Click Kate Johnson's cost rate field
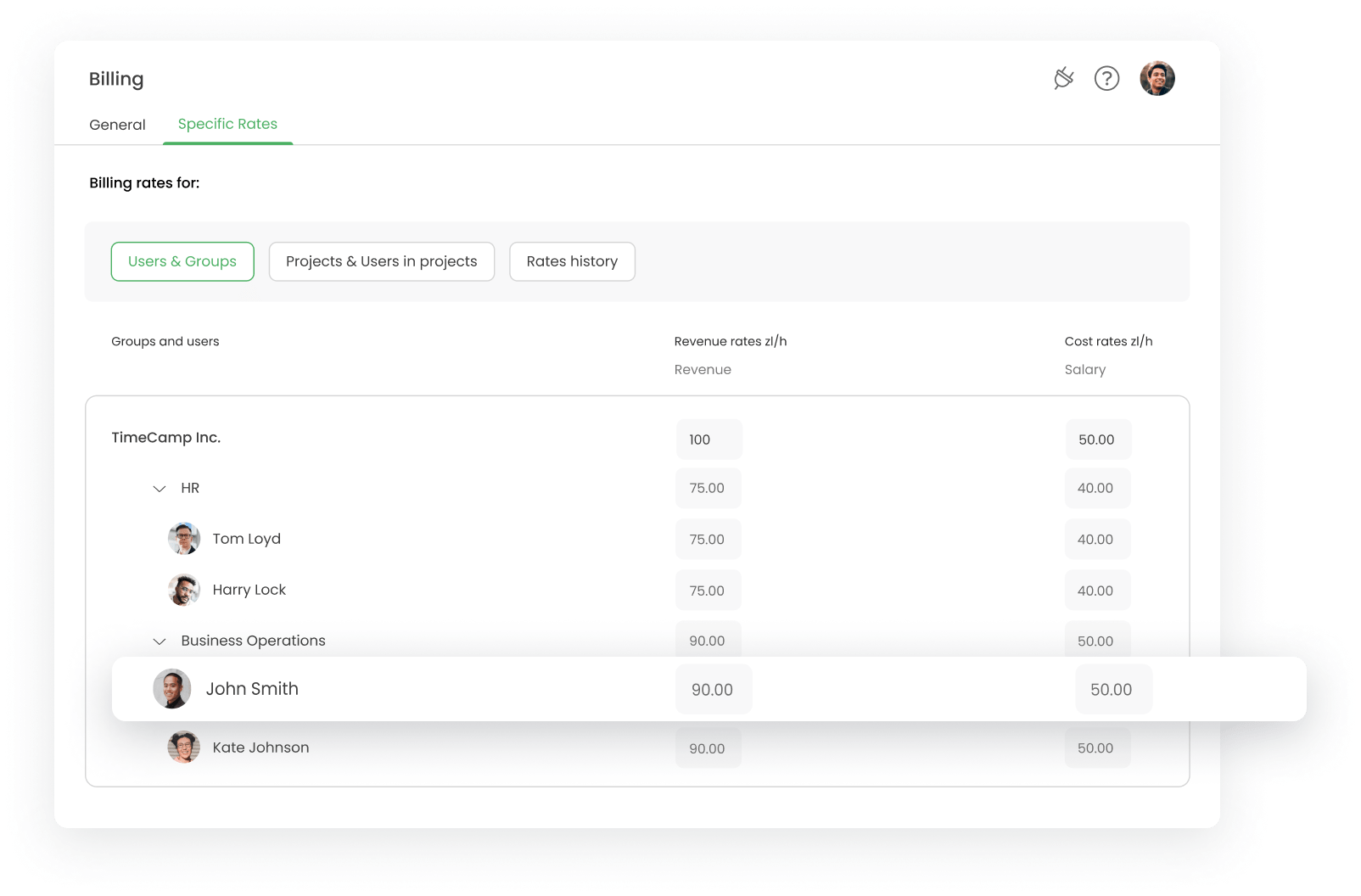This screenshot has width=1361, height=896. pos(1097,748)
